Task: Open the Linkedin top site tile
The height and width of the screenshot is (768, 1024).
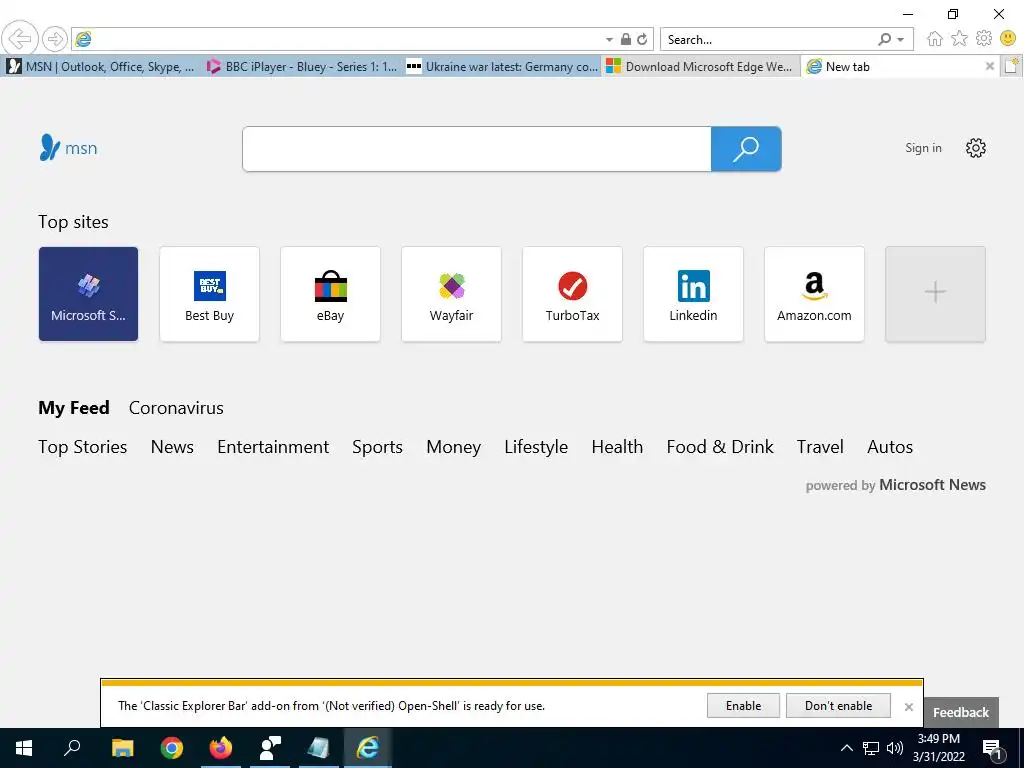Action: [693, 294]
